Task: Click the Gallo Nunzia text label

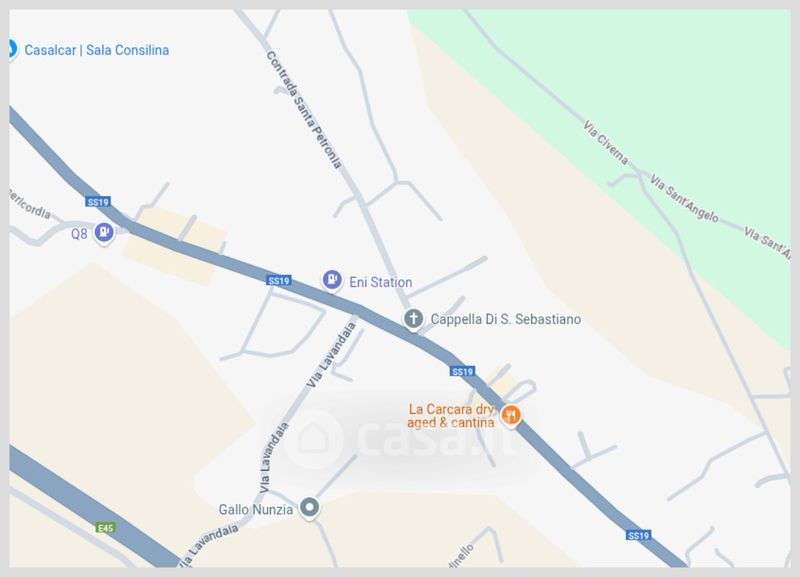Action: click(256, 509)
